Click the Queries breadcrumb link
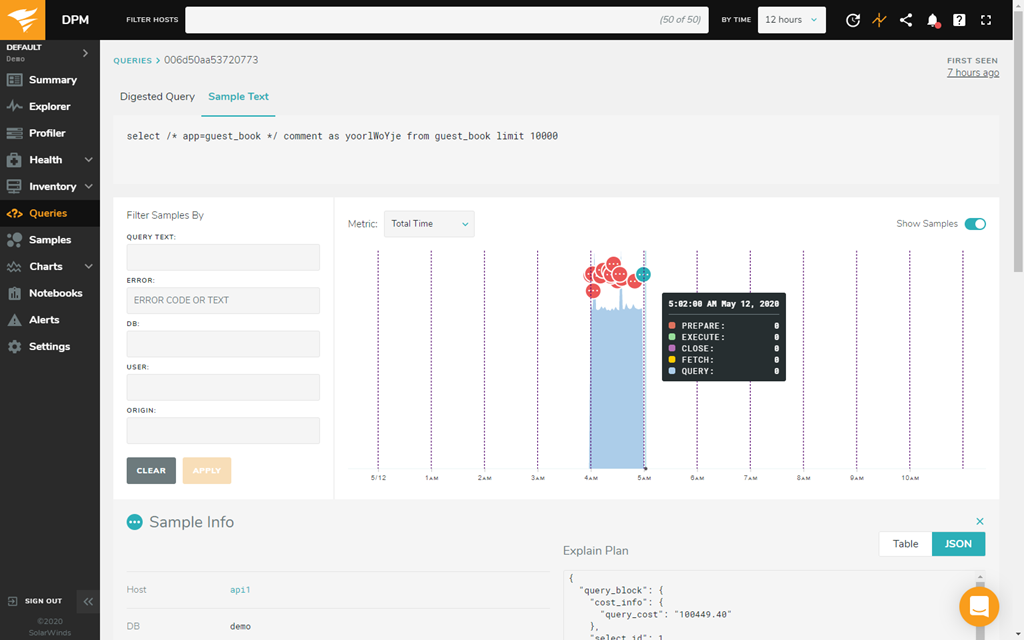Screen dimensions: 1024x640 click(x=132, y=61)
